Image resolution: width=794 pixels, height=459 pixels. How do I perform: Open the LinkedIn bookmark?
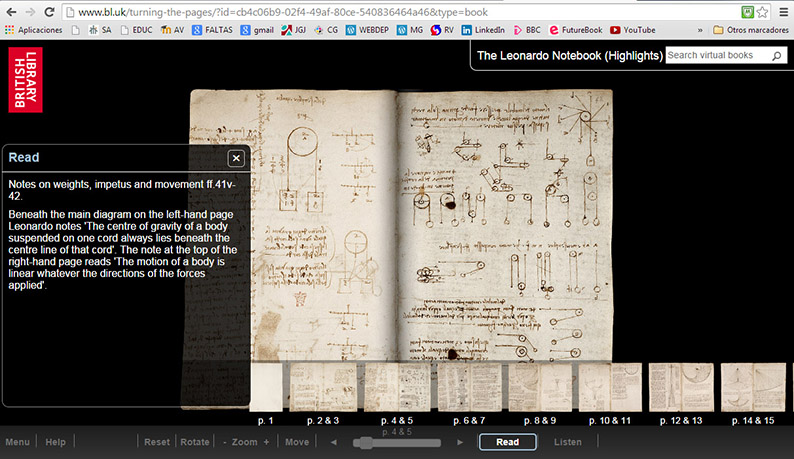(x=483, y=30)
